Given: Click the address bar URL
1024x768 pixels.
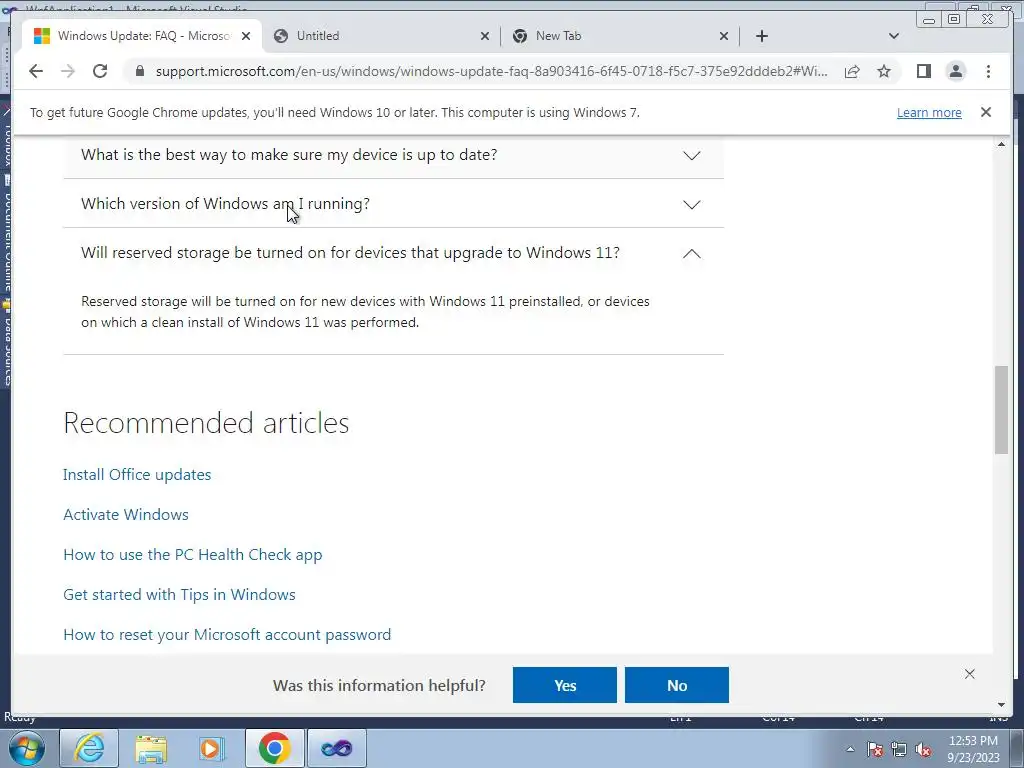Looking at the screenshot, I should [491, 71].
